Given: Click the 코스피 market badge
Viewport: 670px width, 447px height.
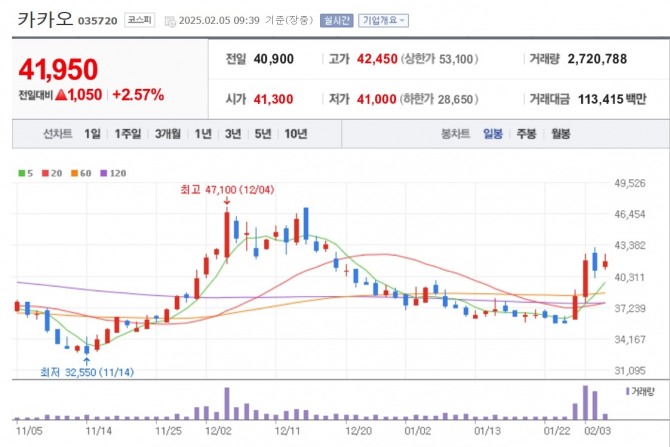Looking at the screenshot, I should click(x=140, y=20).
